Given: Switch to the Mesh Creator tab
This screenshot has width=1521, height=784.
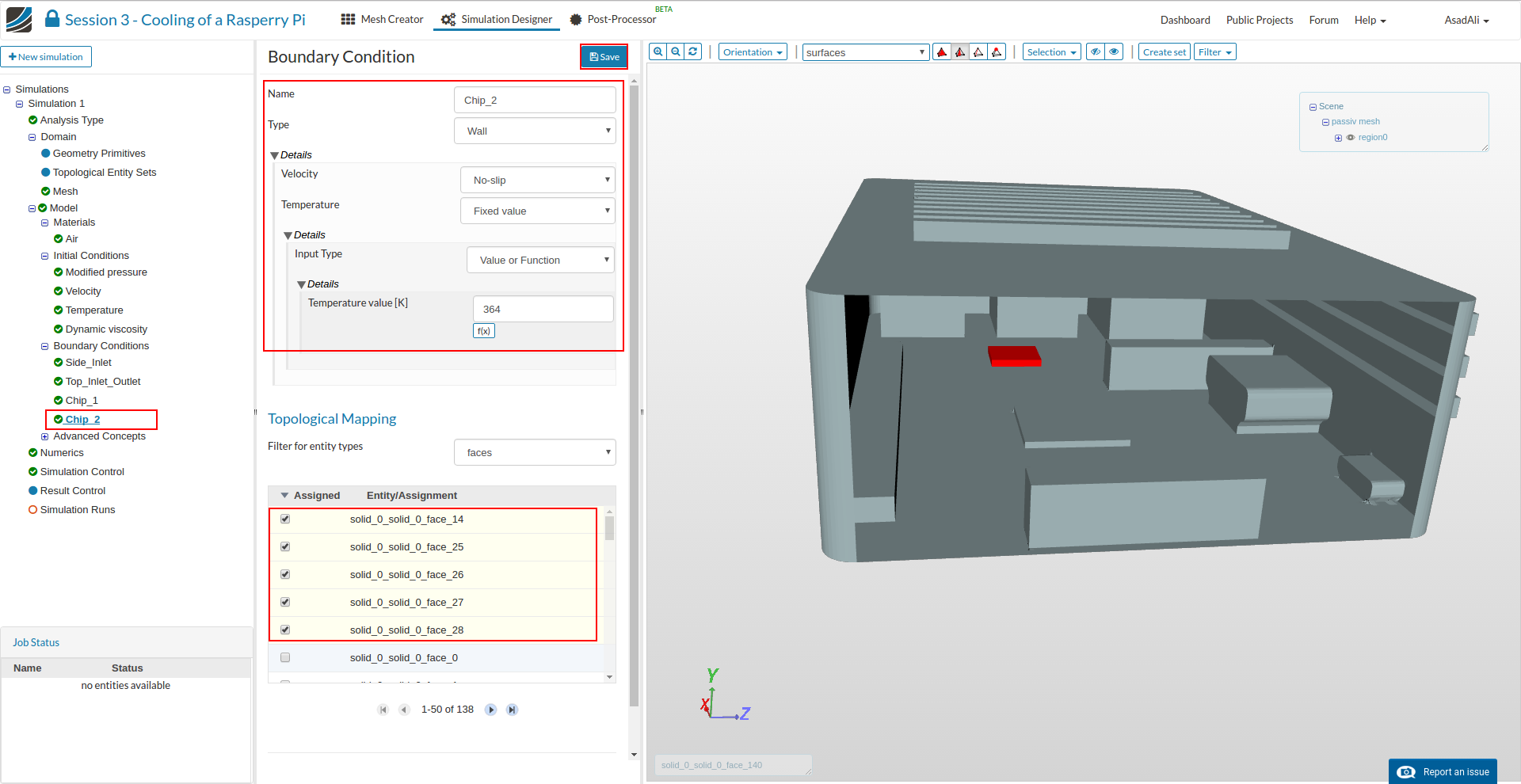Looking at the screenshot, I should (383, 20).
